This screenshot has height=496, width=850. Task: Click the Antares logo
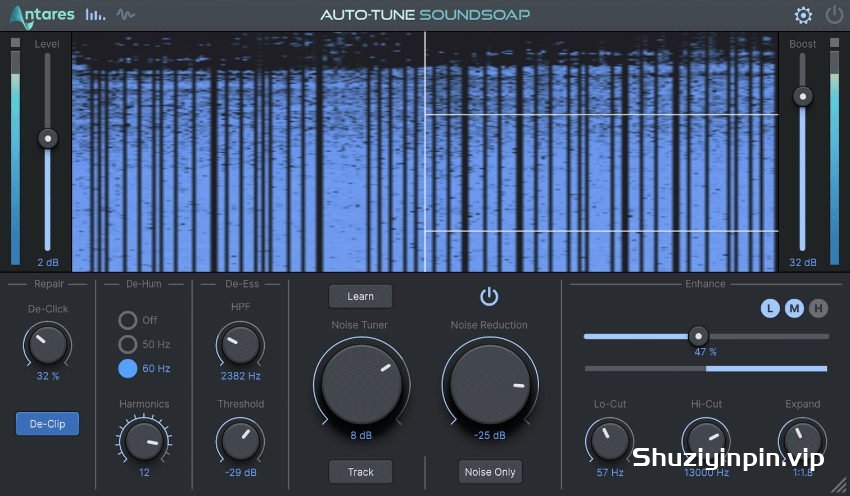tap(42, 16)
